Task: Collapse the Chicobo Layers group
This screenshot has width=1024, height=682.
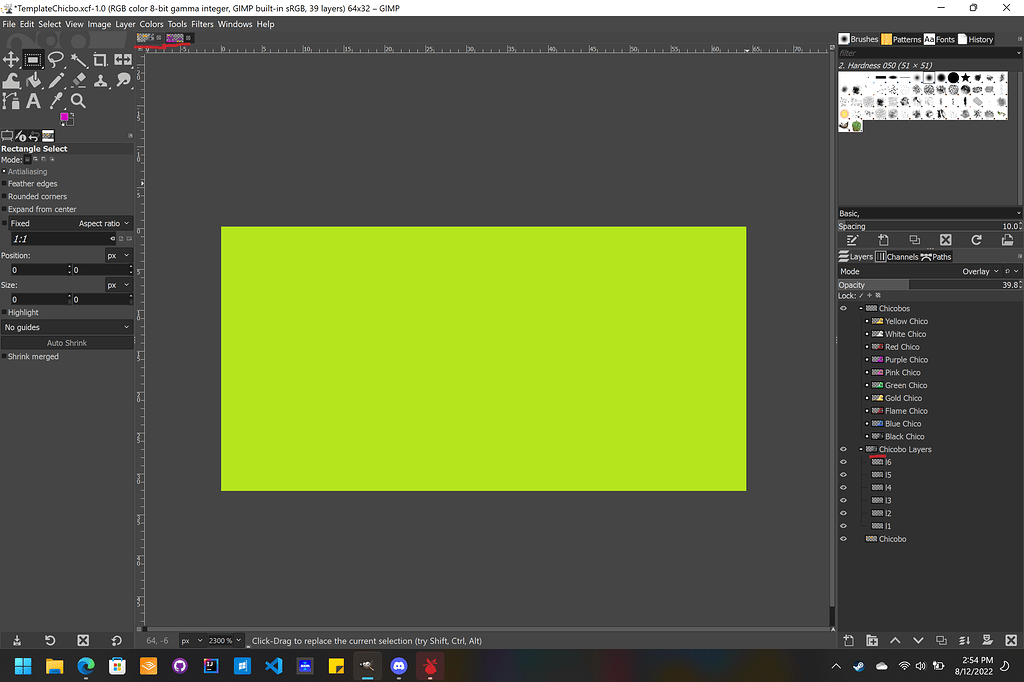Action: point(860,449)
